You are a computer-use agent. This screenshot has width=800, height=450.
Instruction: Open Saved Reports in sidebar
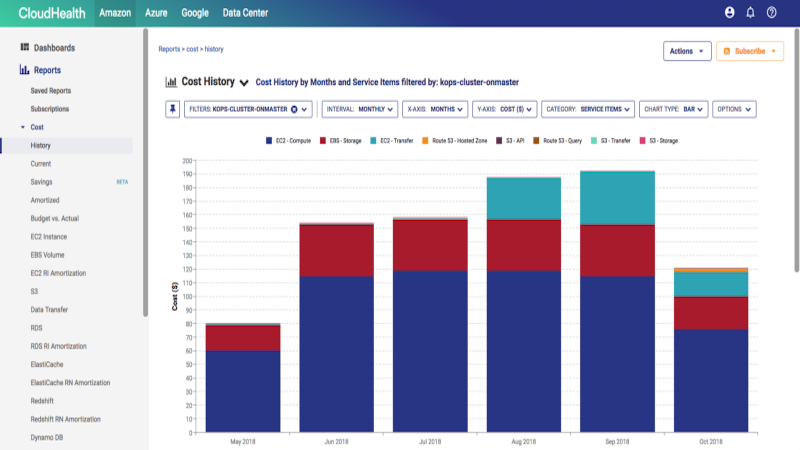[x=51, y=90]
